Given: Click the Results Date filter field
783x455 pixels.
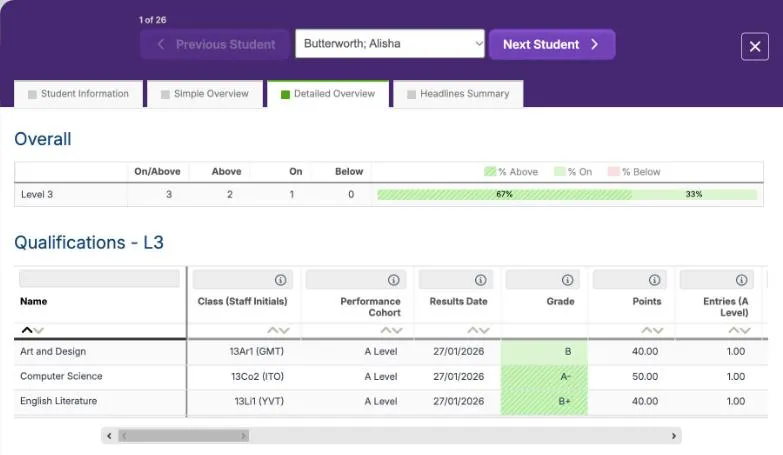Looking at the screenshot, I should click(455, 280).
